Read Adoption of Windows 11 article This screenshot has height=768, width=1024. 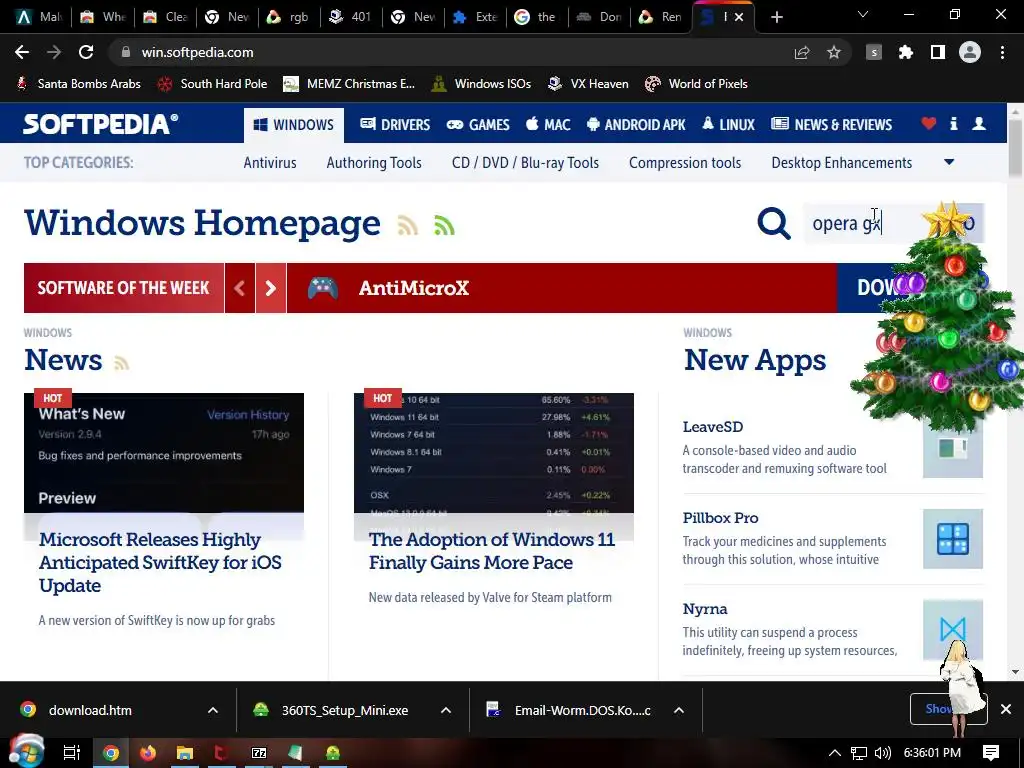(492, 551)
